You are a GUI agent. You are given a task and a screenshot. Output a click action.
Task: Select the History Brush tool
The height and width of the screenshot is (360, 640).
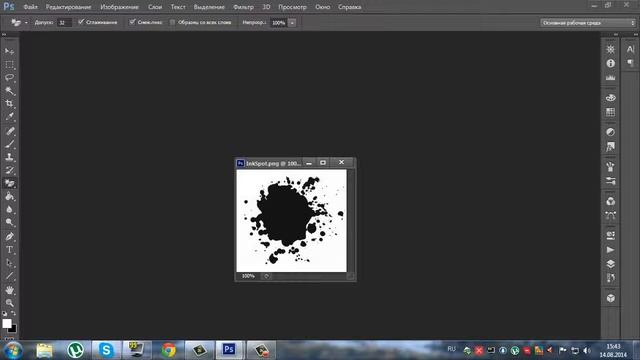9,170
